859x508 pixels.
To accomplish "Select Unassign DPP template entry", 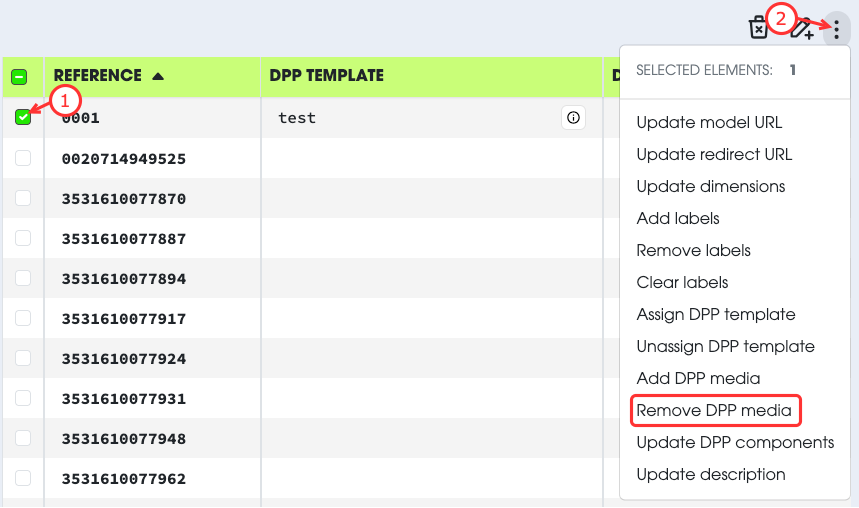I will point(725,346).
